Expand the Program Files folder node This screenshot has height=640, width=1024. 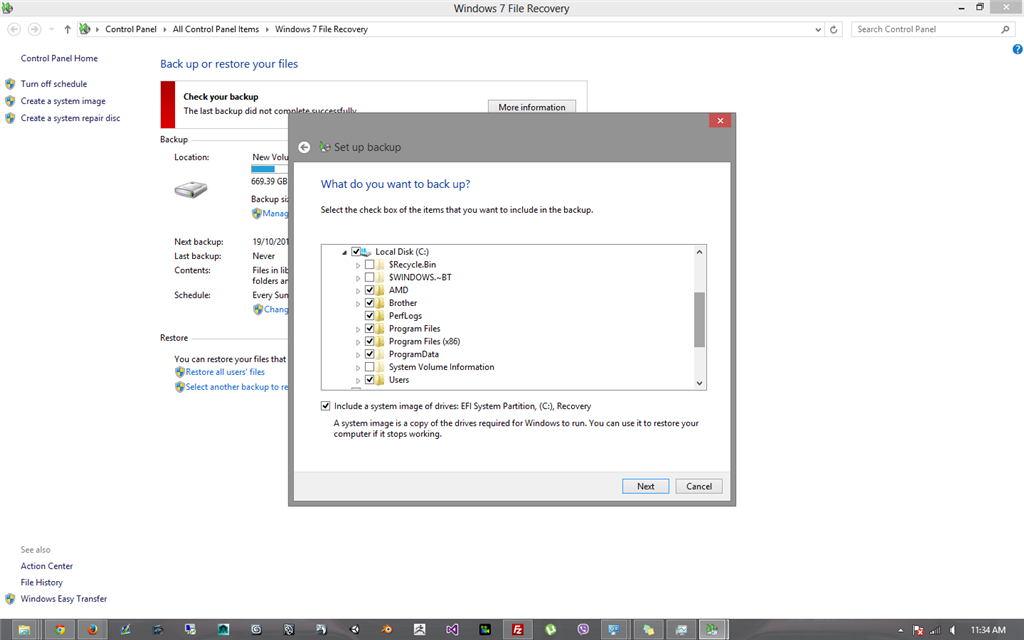(x=358, y=329)
